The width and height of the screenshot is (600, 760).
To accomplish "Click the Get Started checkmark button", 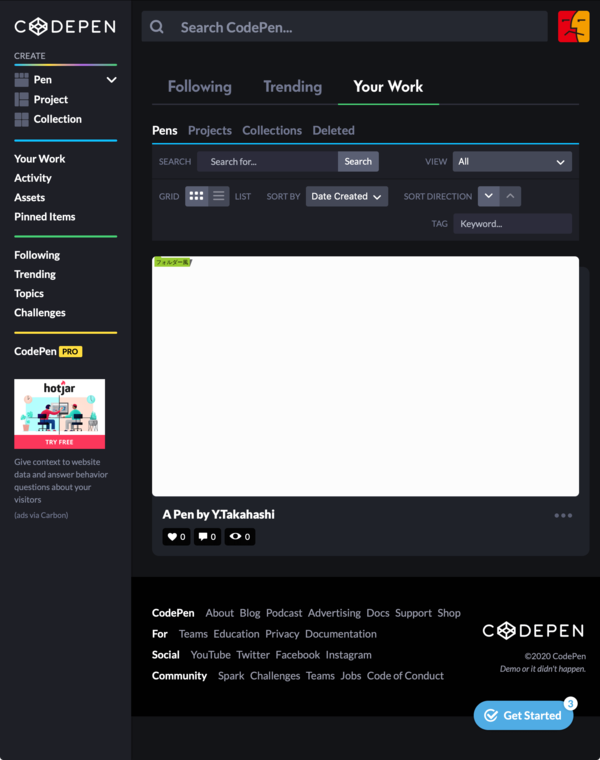I will coord(523,715).
